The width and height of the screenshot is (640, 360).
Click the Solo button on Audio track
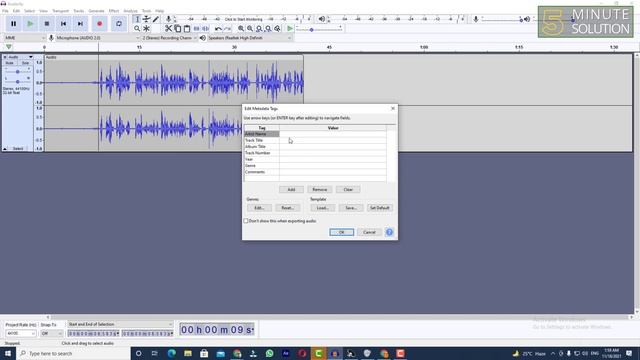pyautogui.click(x=25, y=63)
